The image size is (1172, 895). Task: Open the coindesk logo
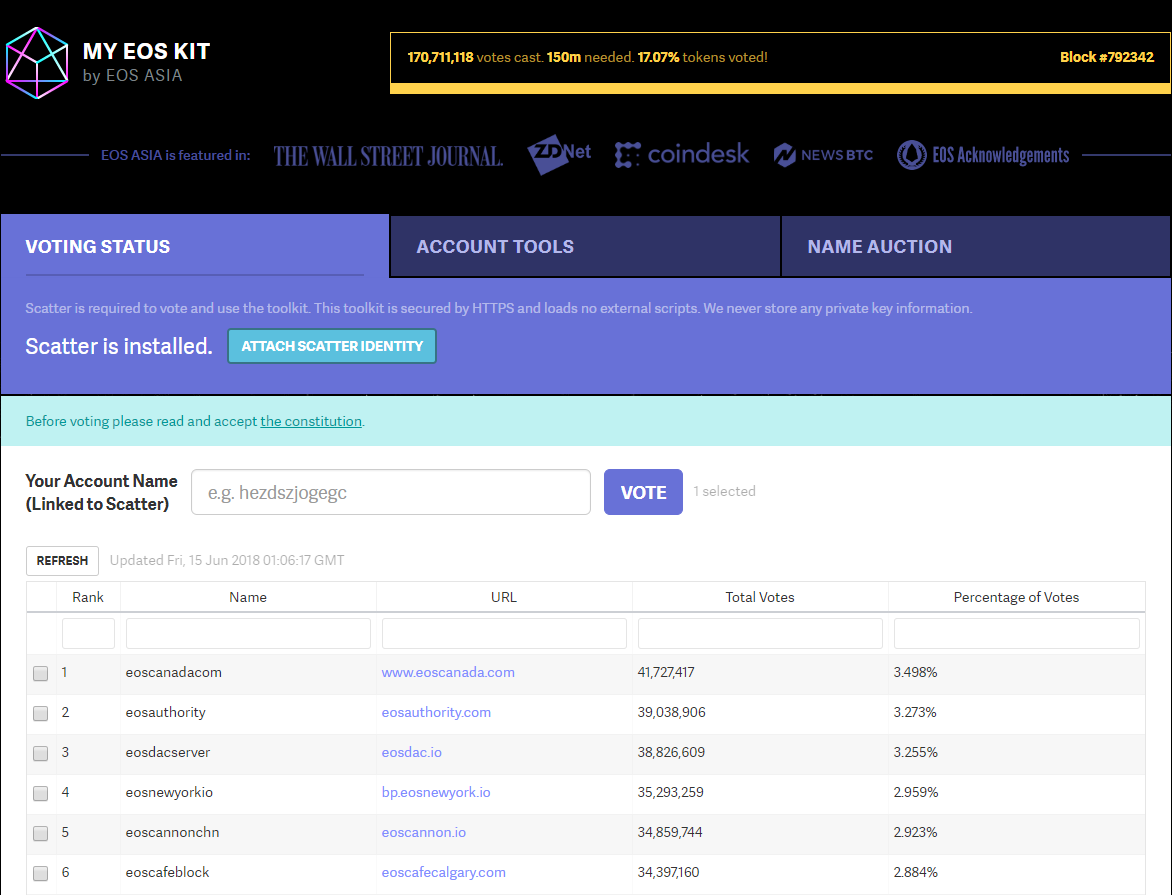682,155
